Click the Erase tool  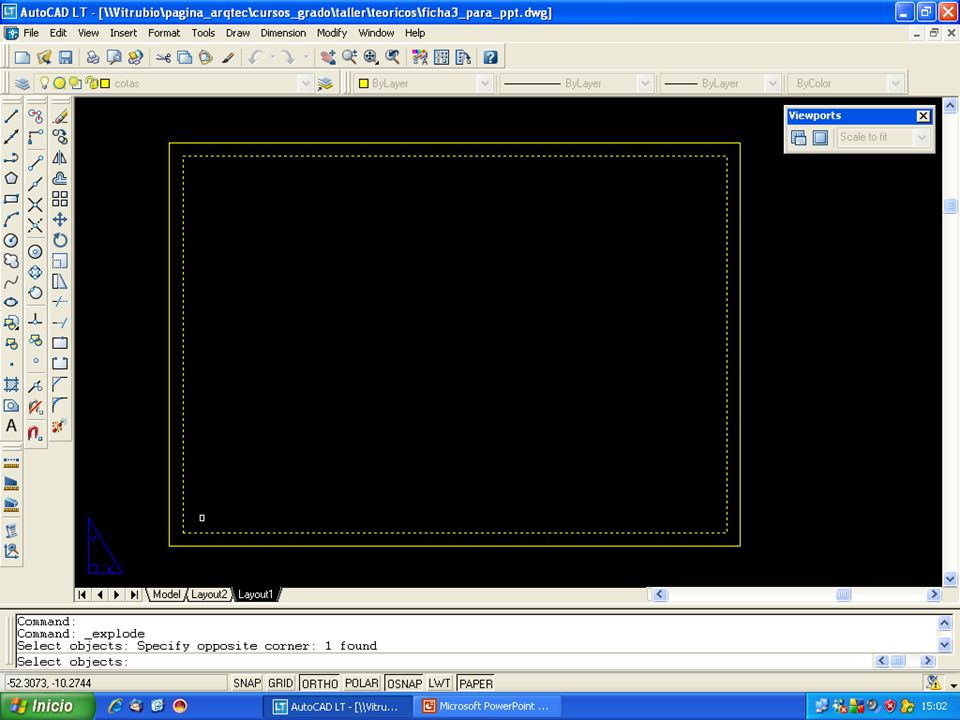60,116
